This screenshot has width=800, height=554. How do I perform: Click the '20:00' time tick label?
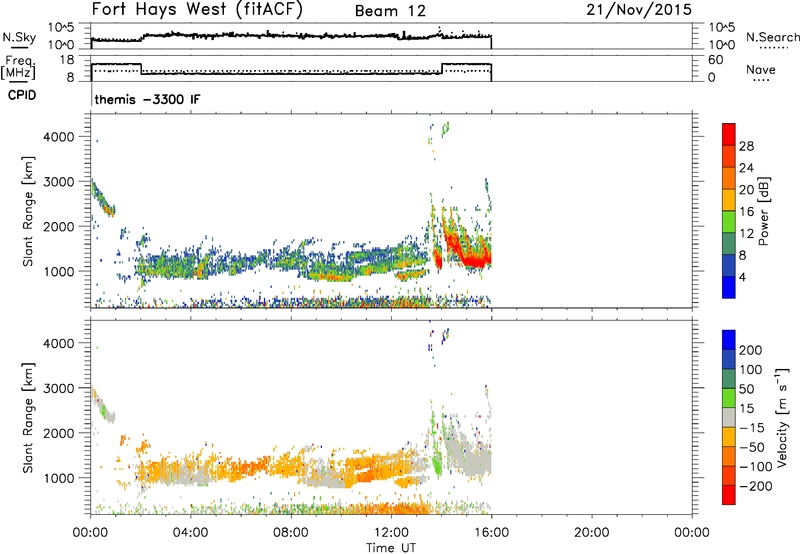tap(591, 533)
